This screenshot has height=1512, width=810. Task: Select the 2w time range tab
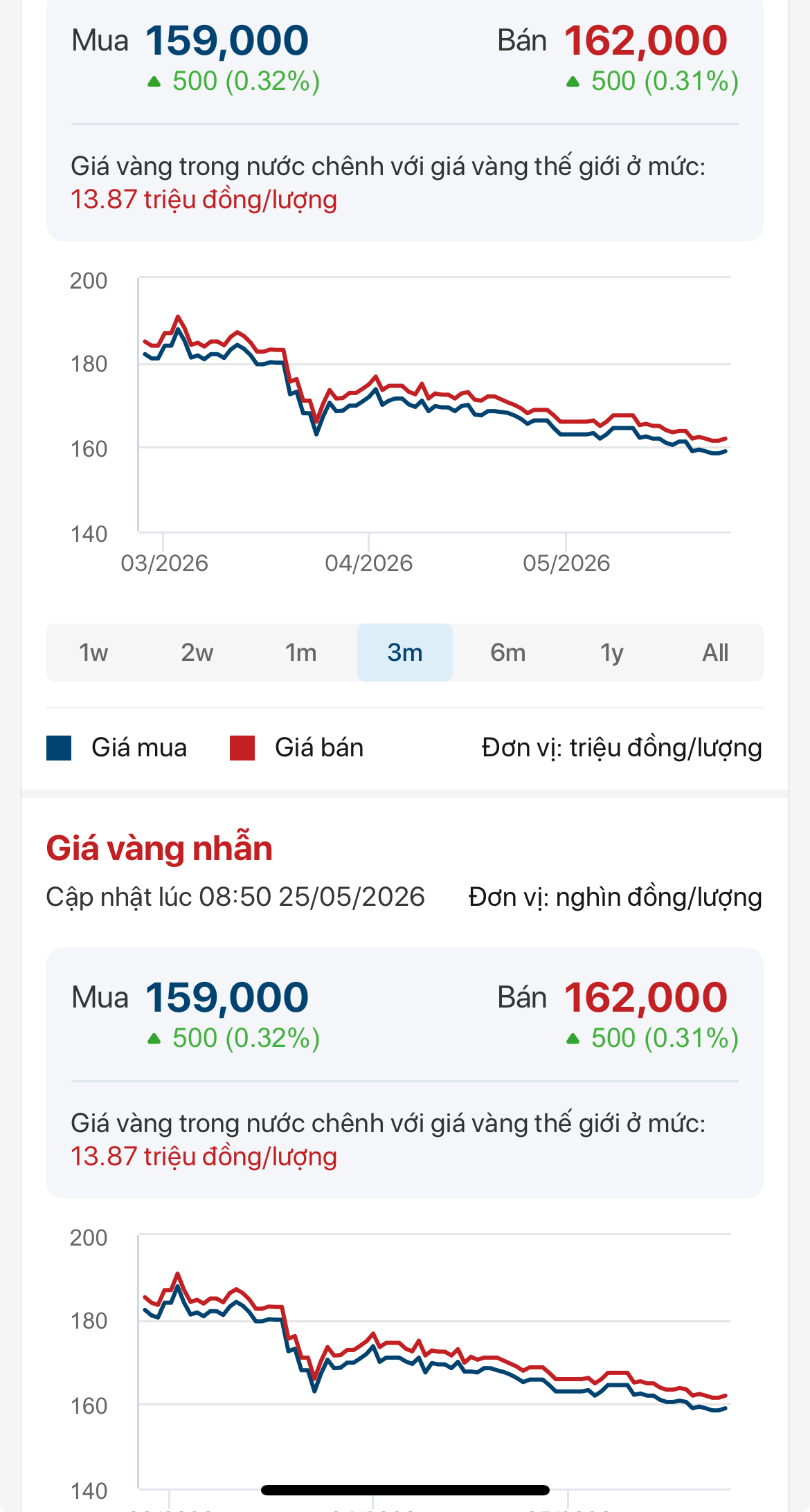pos(197,653)
